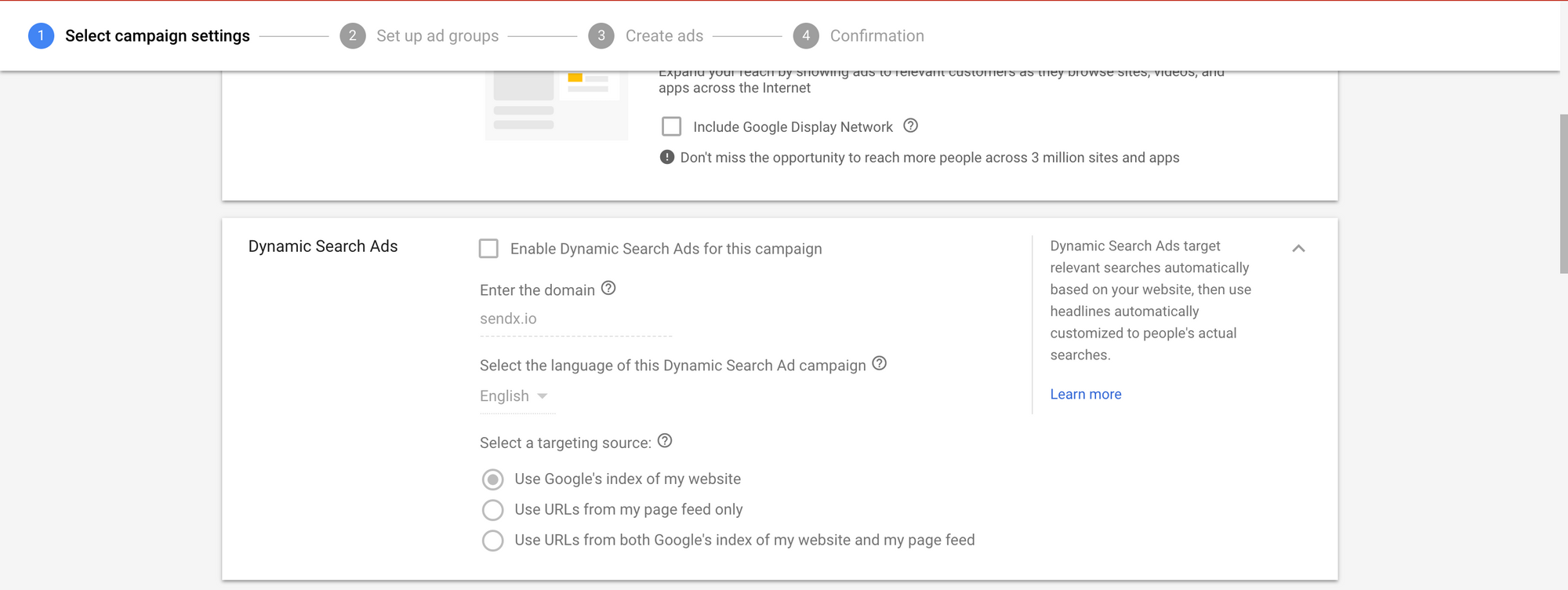
Task: Check Enable Dynamic Search Ads for this campaign
Action: [x=488, y=249]
